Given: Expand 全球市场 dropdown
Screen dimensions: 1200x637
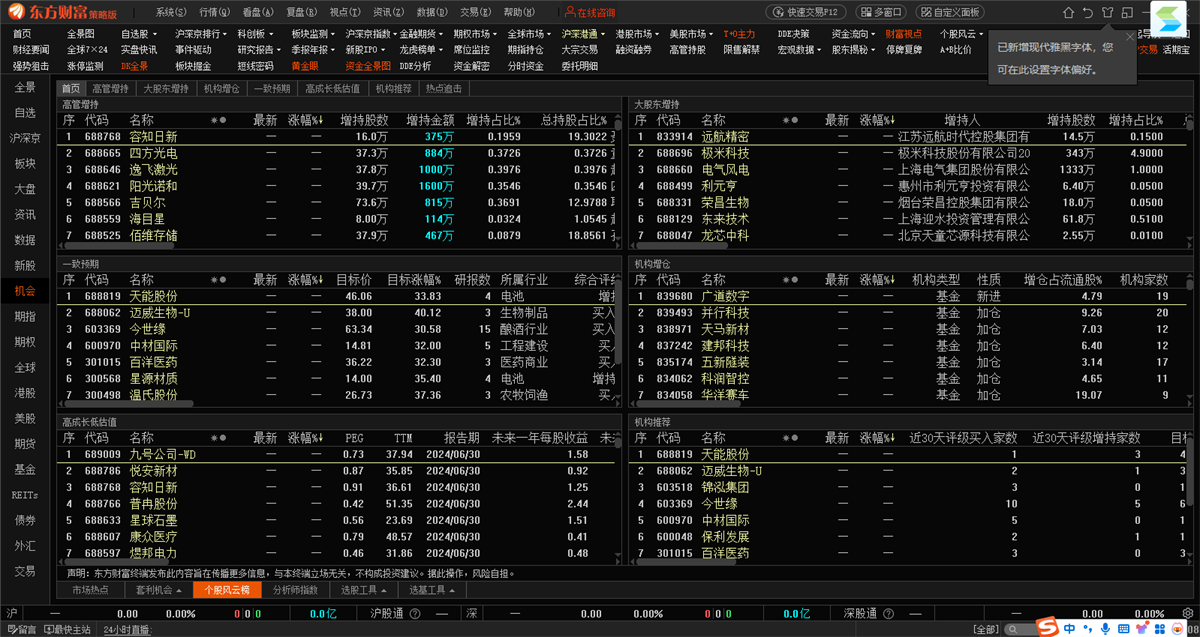Looking at the screenshot, I should pyautogui.click(x=528, y=34).
